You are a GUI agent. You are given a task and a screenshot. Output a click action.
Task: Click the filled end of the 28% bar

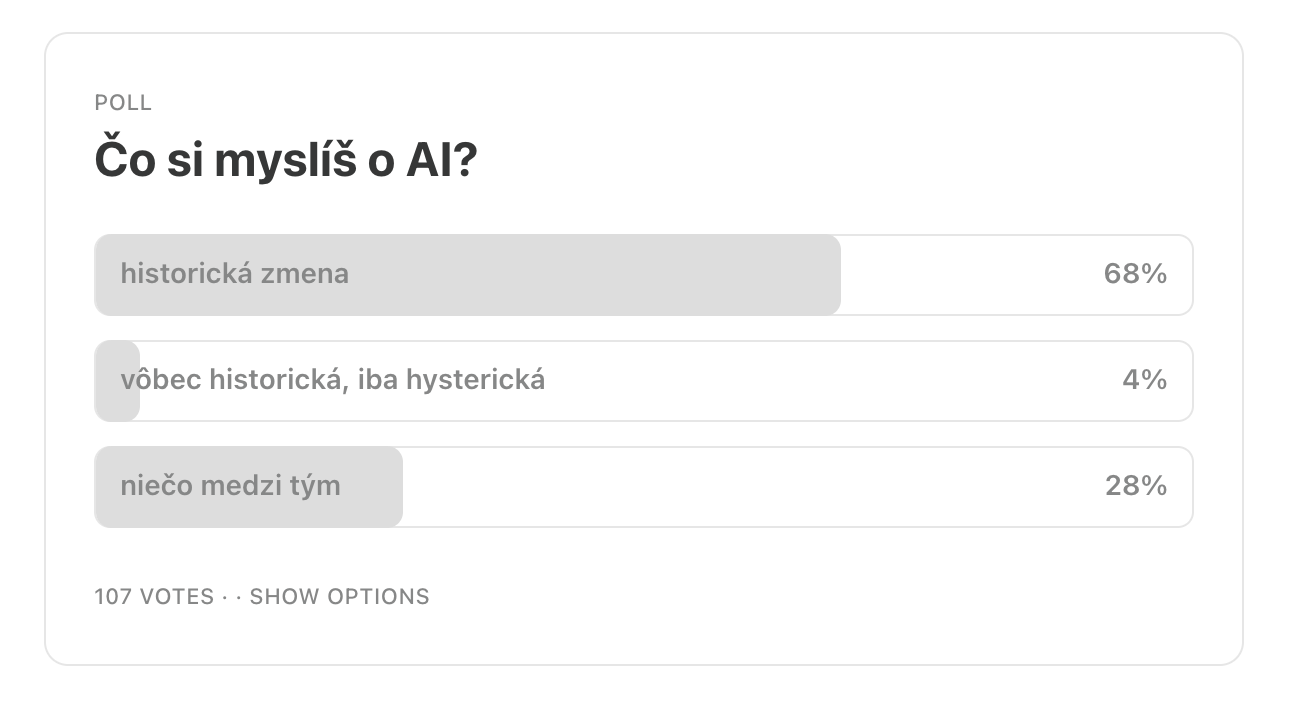385,487
